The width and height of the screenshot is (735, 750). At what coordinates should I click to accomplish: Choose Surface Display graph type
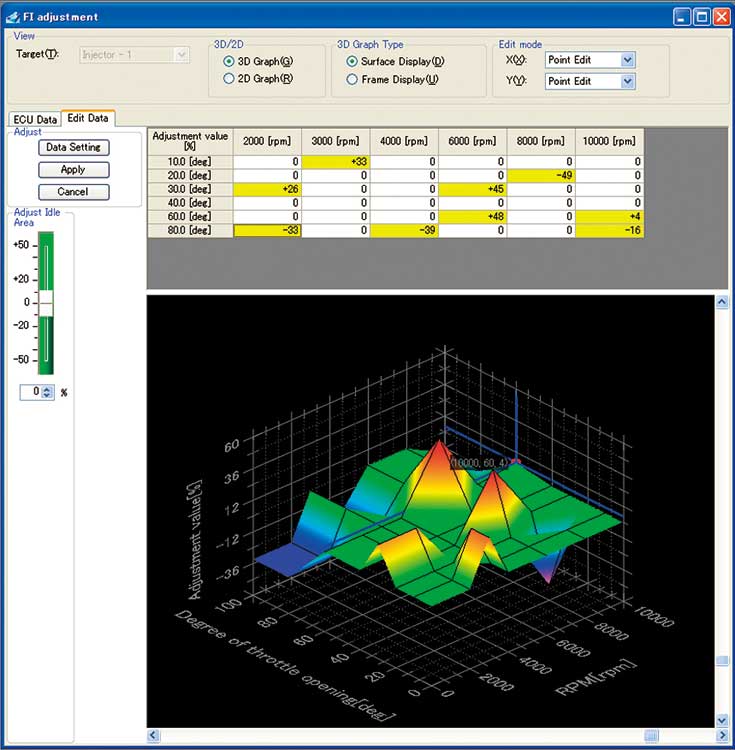tap(352, 61)
